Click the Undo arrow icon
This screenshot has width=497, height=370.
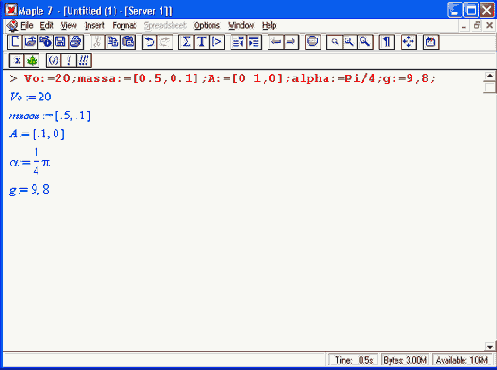click(x=150, y=42)
